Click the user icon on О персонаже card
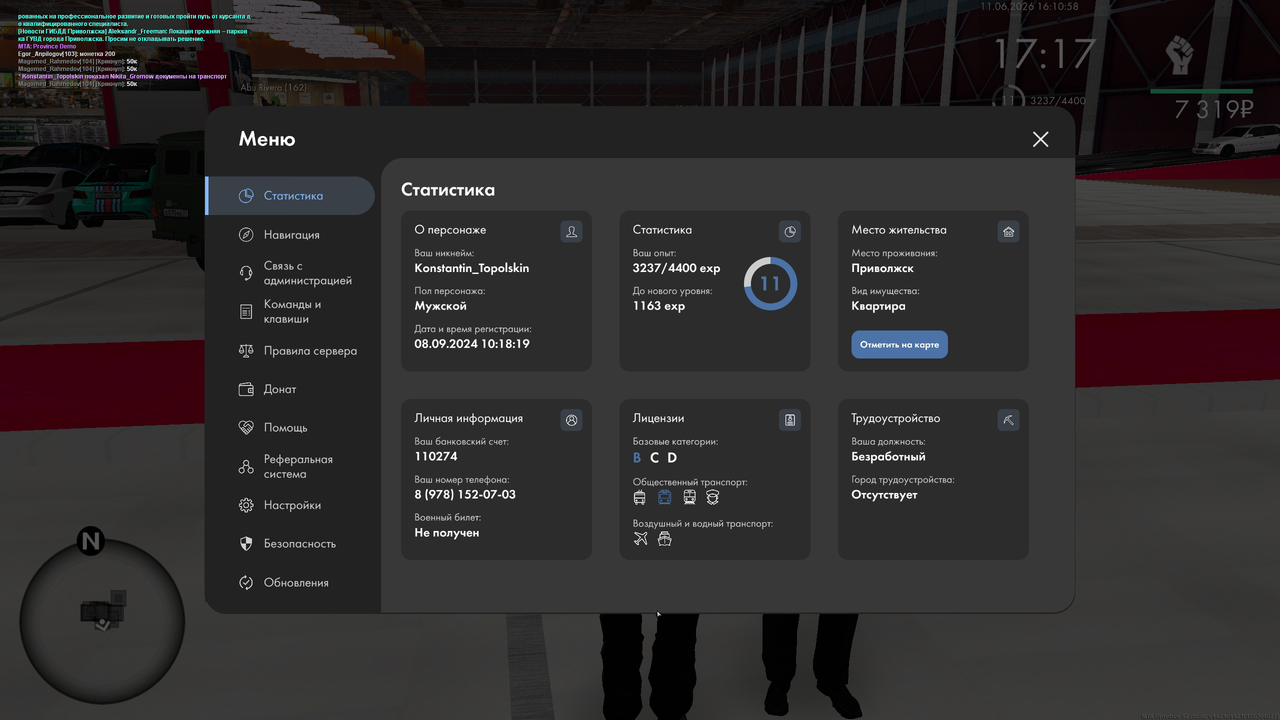Image resolution: width=1280 pixels, height=720 pixels. (x=571, y=232)
